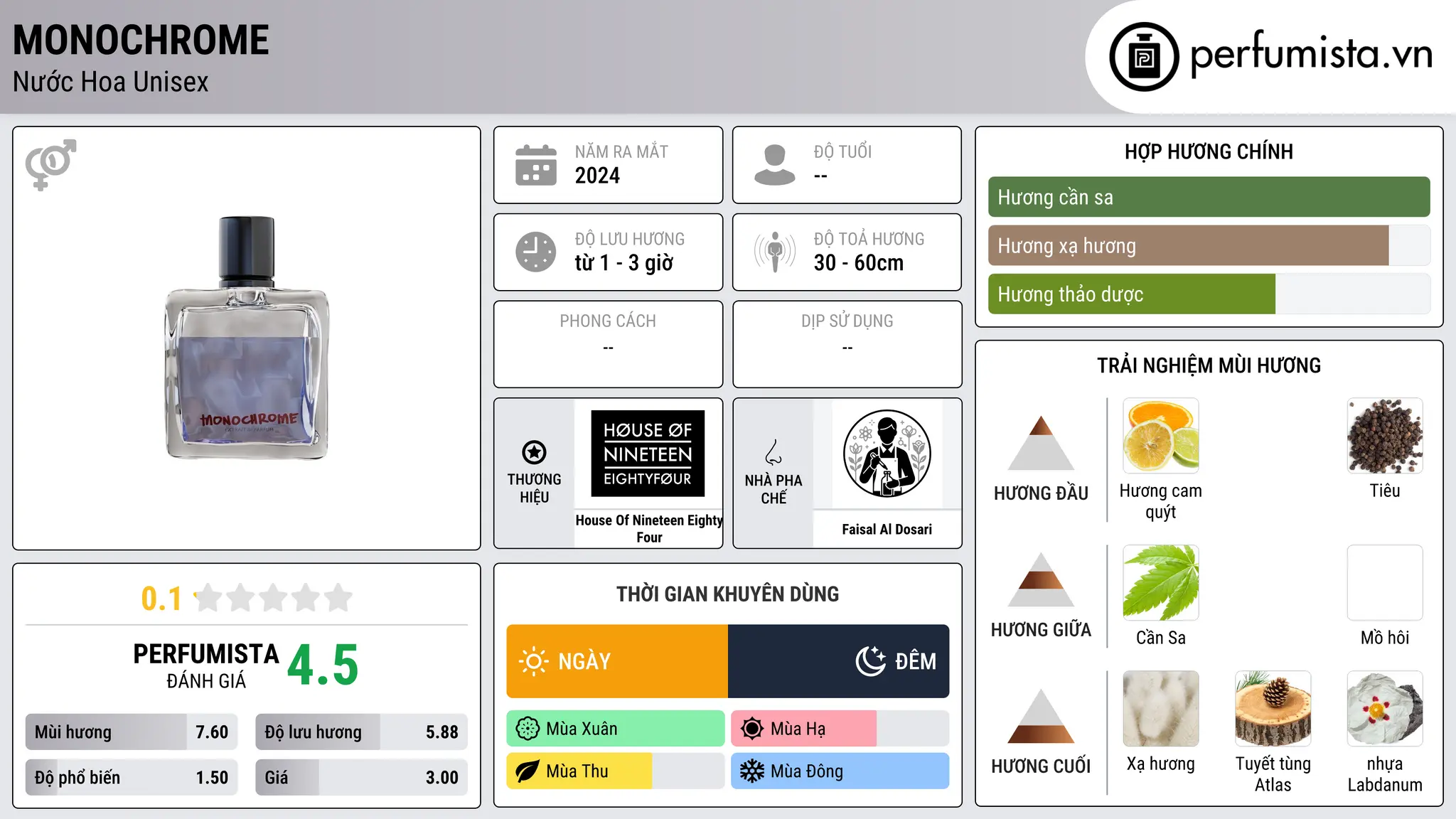Click the Mùi hương 7.60 score bar
The height and width of the screenshot is (819, 1456).
(132, 732)
